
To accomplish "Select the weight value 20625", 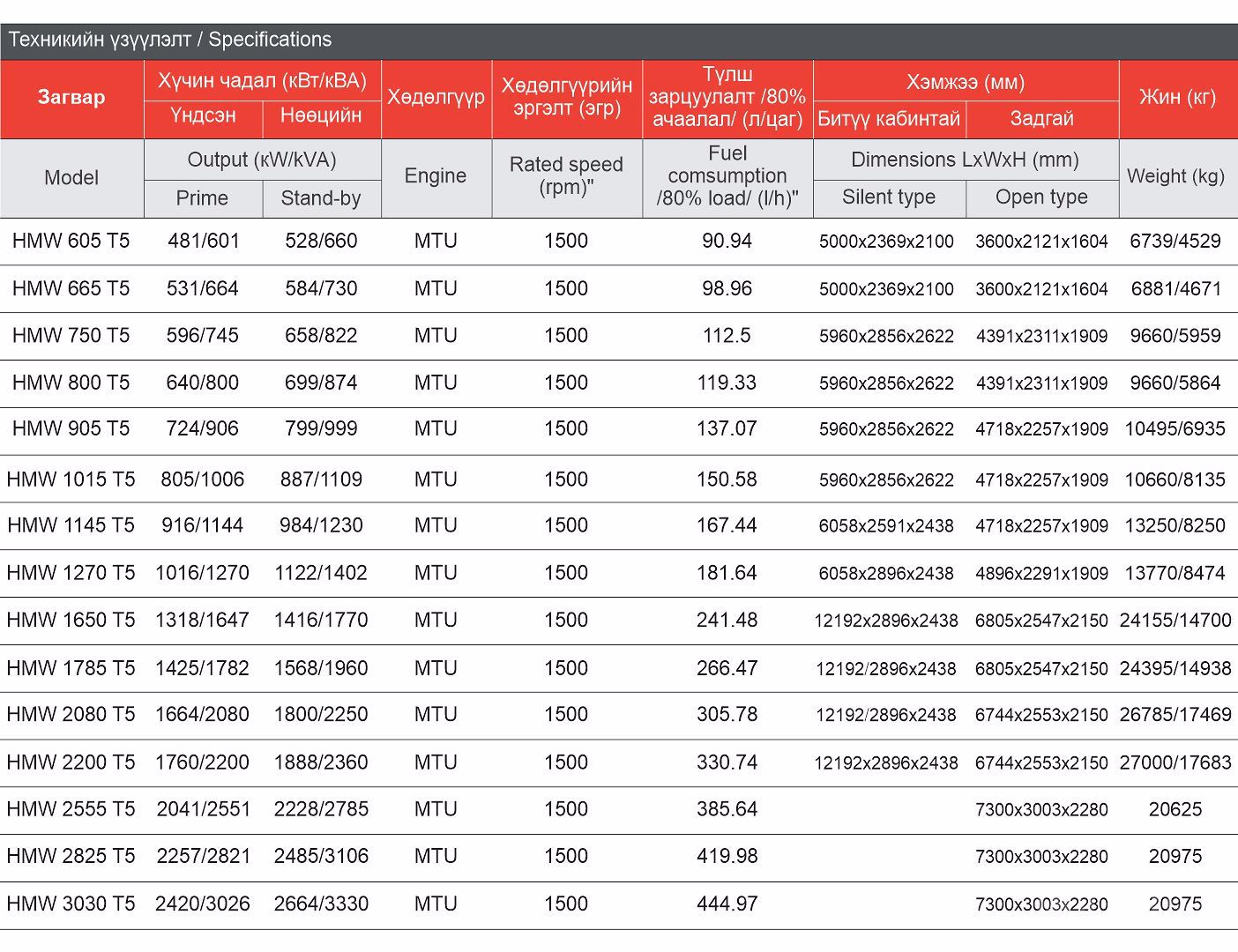I will [x=1175, y=809].
